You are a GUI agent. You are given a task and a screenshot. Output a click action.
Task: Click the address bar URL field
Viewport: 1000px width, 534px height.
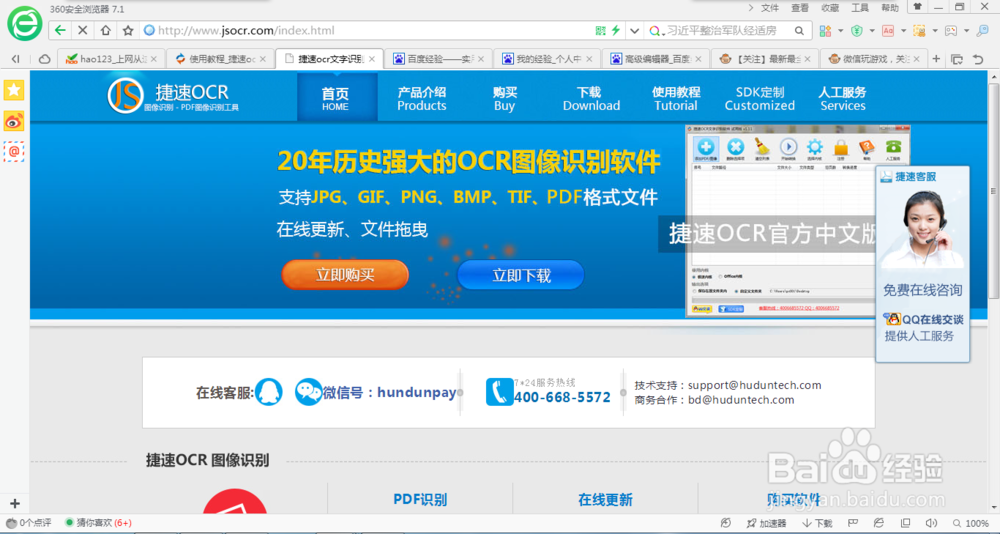pos(368,30)
